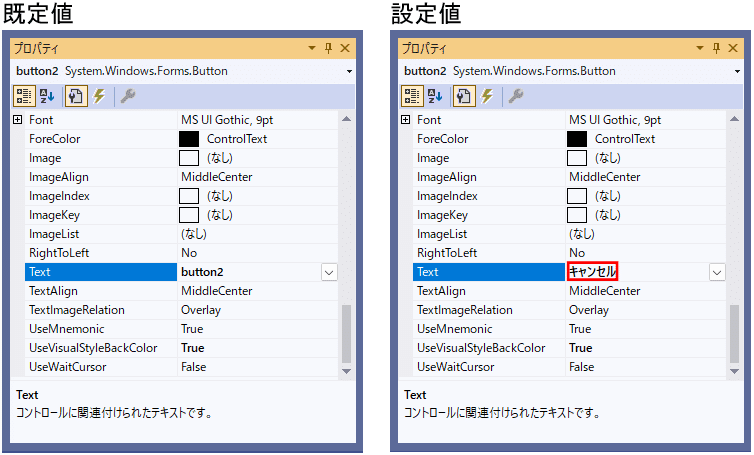Click MS UI Gothic, 9pt value in right panel
The height and width of the screenshot is (455, 754).
coord(615,120)
